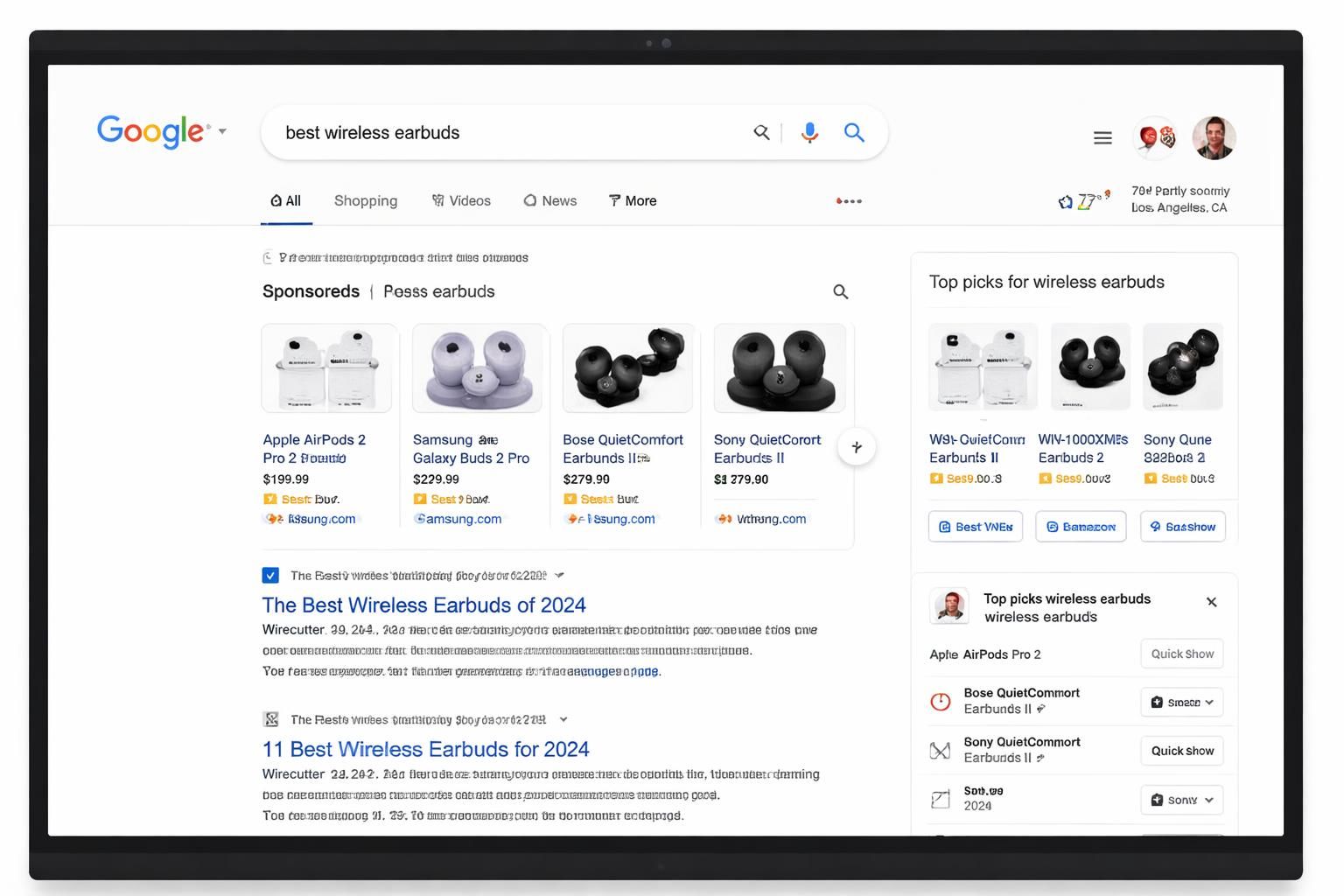Expand dropdown arrow next to second result source
The height and width of the screenshot is (896, 1344).
point(563,719)
